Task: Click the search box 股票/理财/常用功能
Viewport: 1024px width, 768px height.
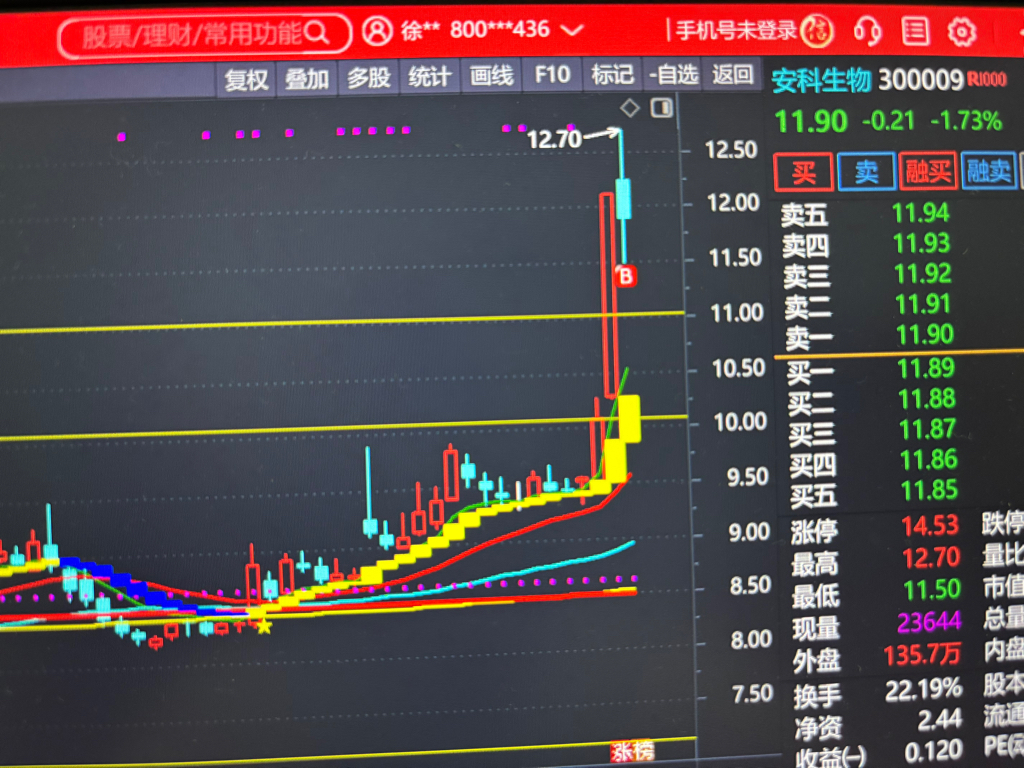Action: tap(204, 34)
